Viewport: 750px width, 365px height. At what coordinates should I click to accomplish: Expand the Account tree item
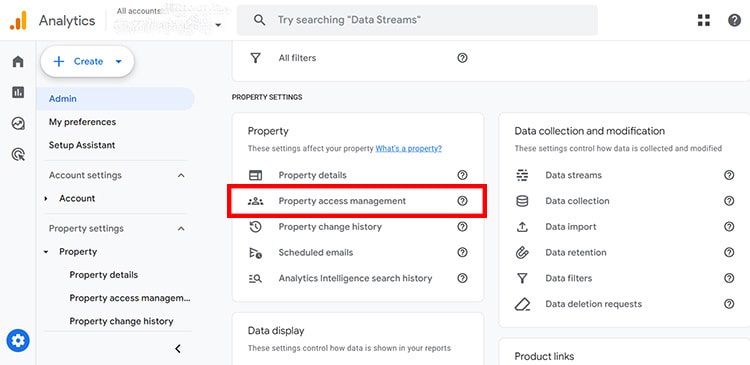[x=46, y=199]
